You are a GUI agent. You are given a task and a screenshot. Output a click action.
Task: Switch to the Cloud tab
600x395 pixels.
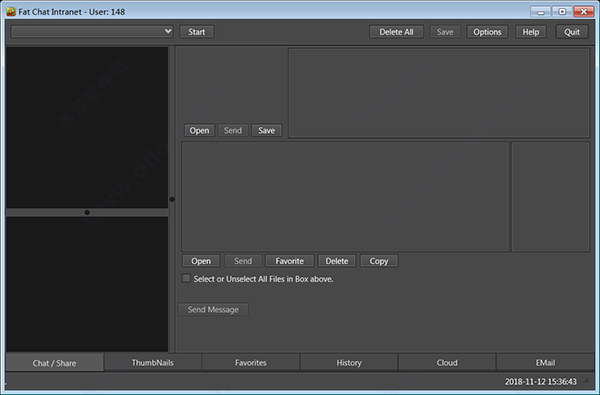pos(447,362)
